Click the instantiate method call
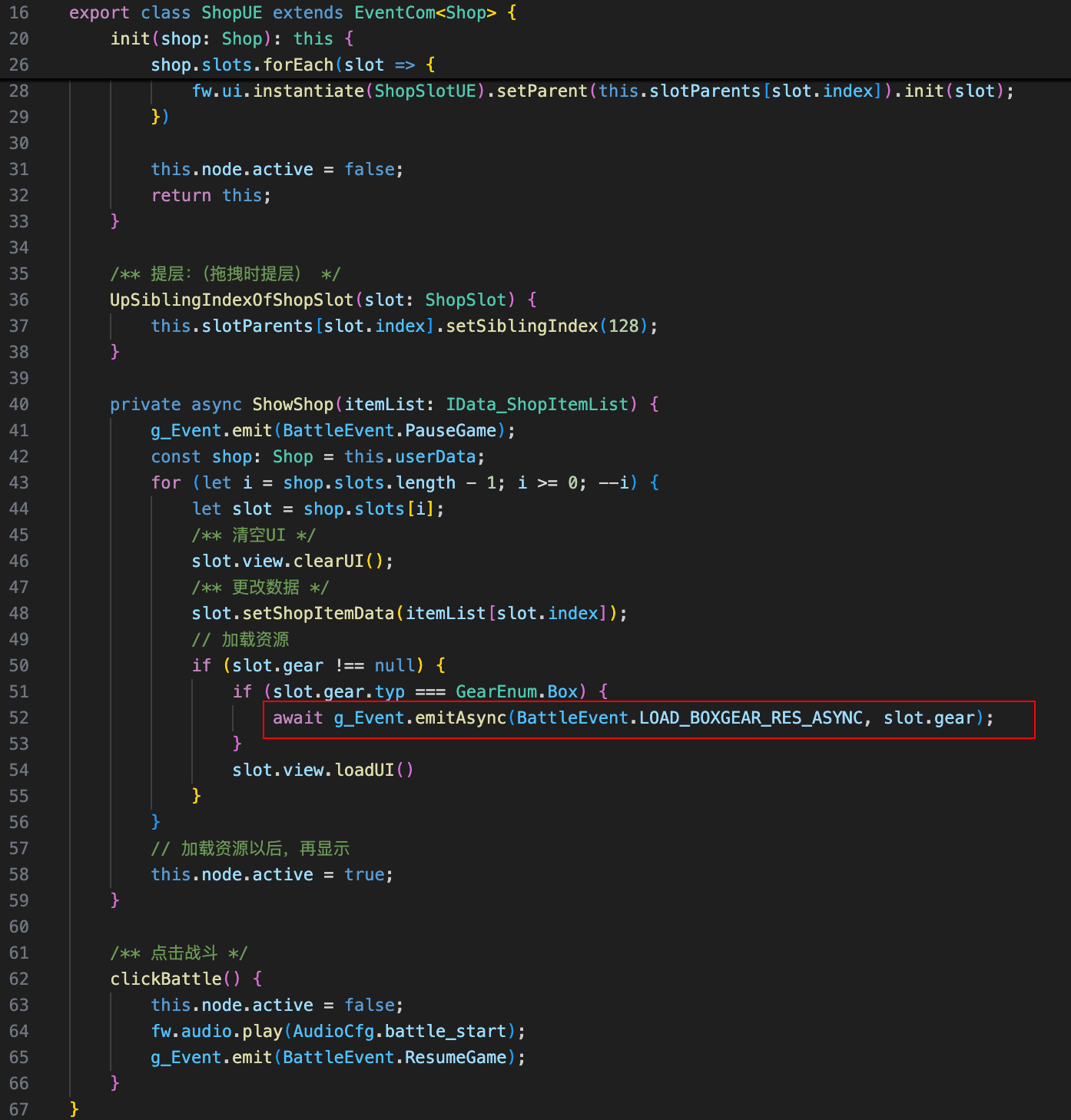Viewport: 1071px width, 1120px height. point(309,91)
